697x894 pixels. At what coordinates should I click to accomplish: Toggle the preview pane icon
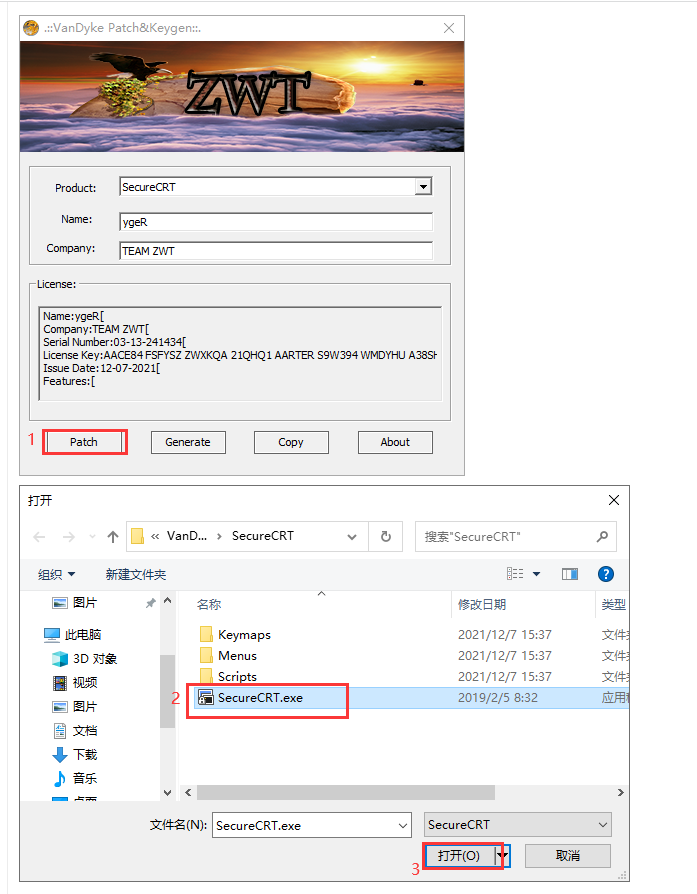pyautogui.click(x=570, y=574)
